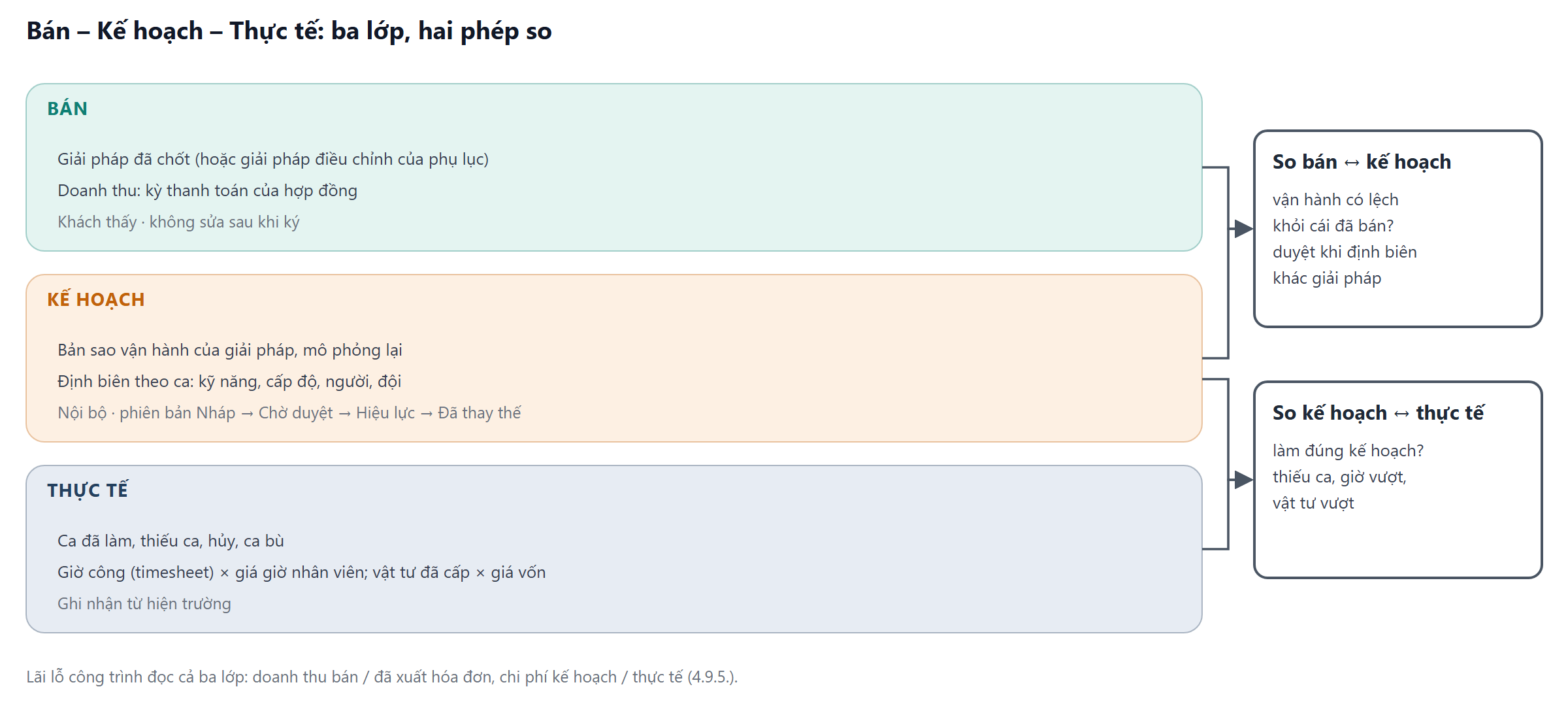Click the arrowhead pointing to So kế hoạch box
This screenshot has height=706, width=1568.
(x=1244, y=480)
